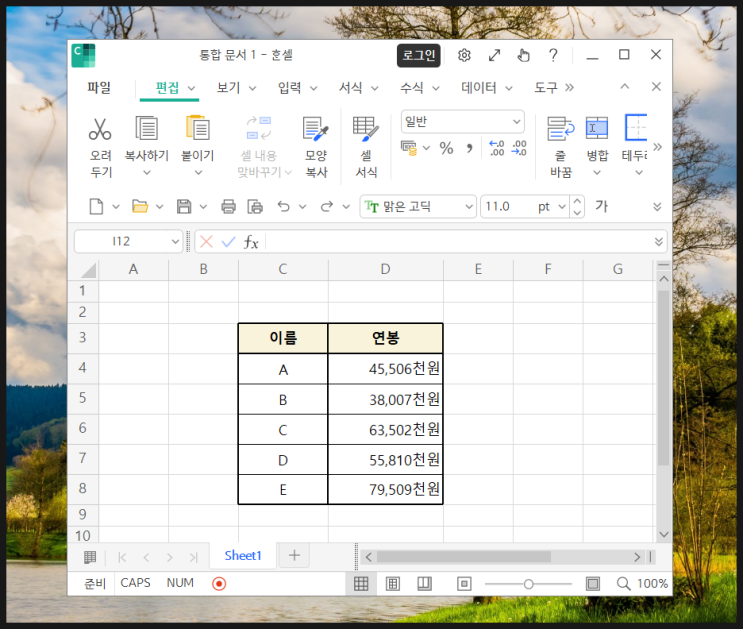
Task: Collapse the ribbon with up chevron
Action: pos(625,87)
